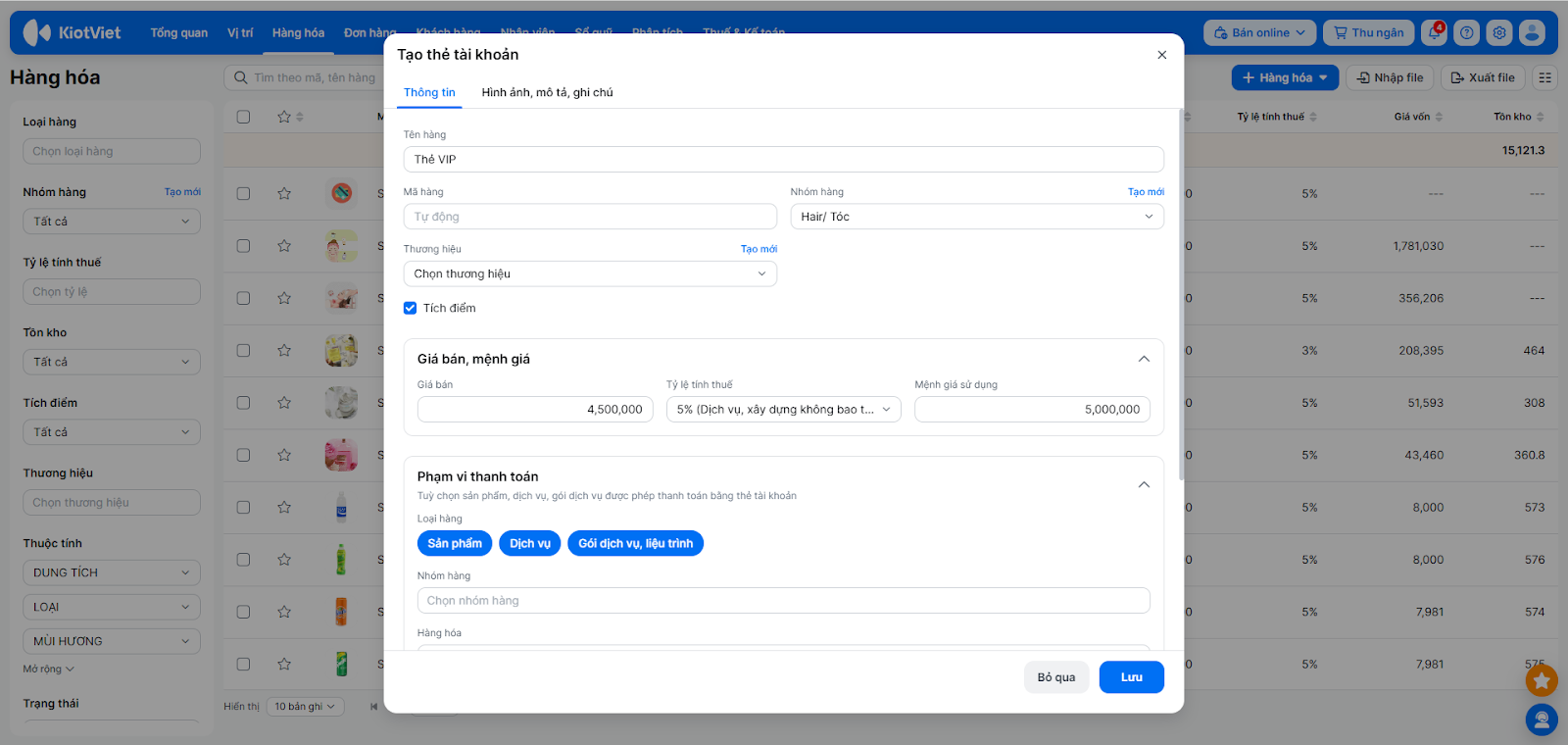1568x745 pixels.
Task: Open the Tỷ lệ tính thuế 5% dropdown
Action: coord(783,410)
